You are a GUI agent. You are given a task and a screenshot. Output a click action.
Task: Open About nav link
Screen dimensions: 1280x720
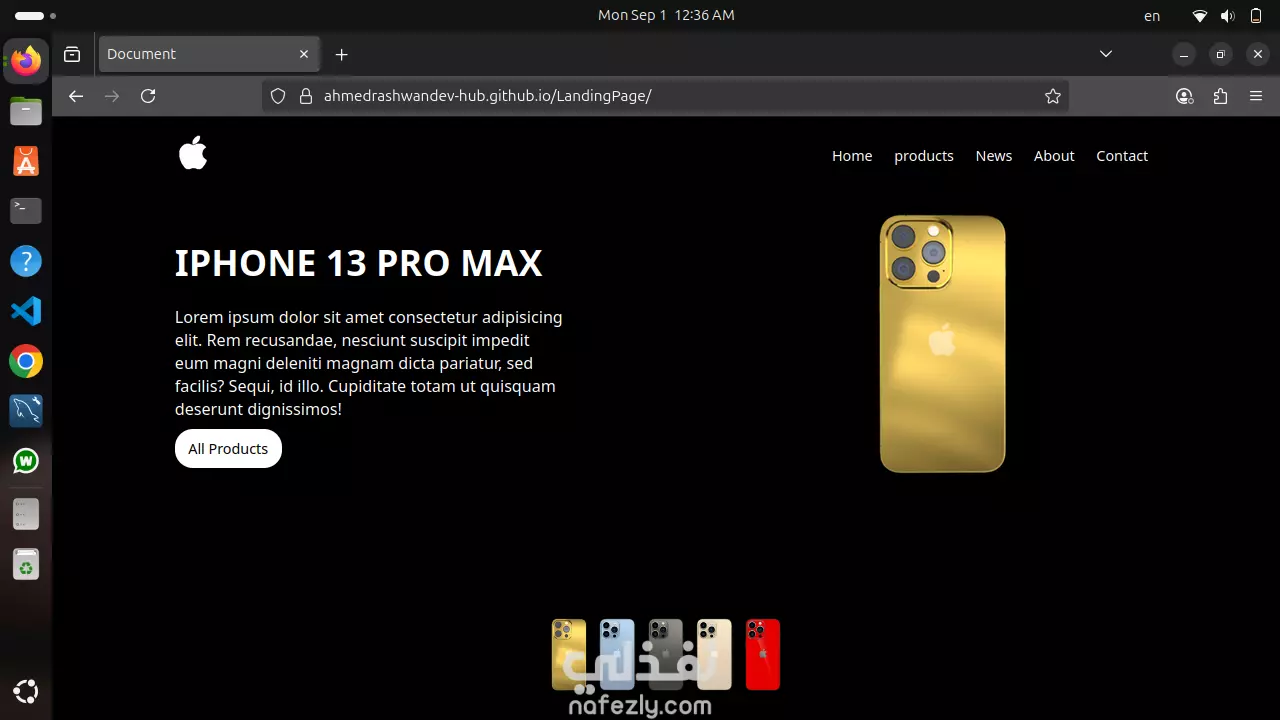coord(1054,156)
